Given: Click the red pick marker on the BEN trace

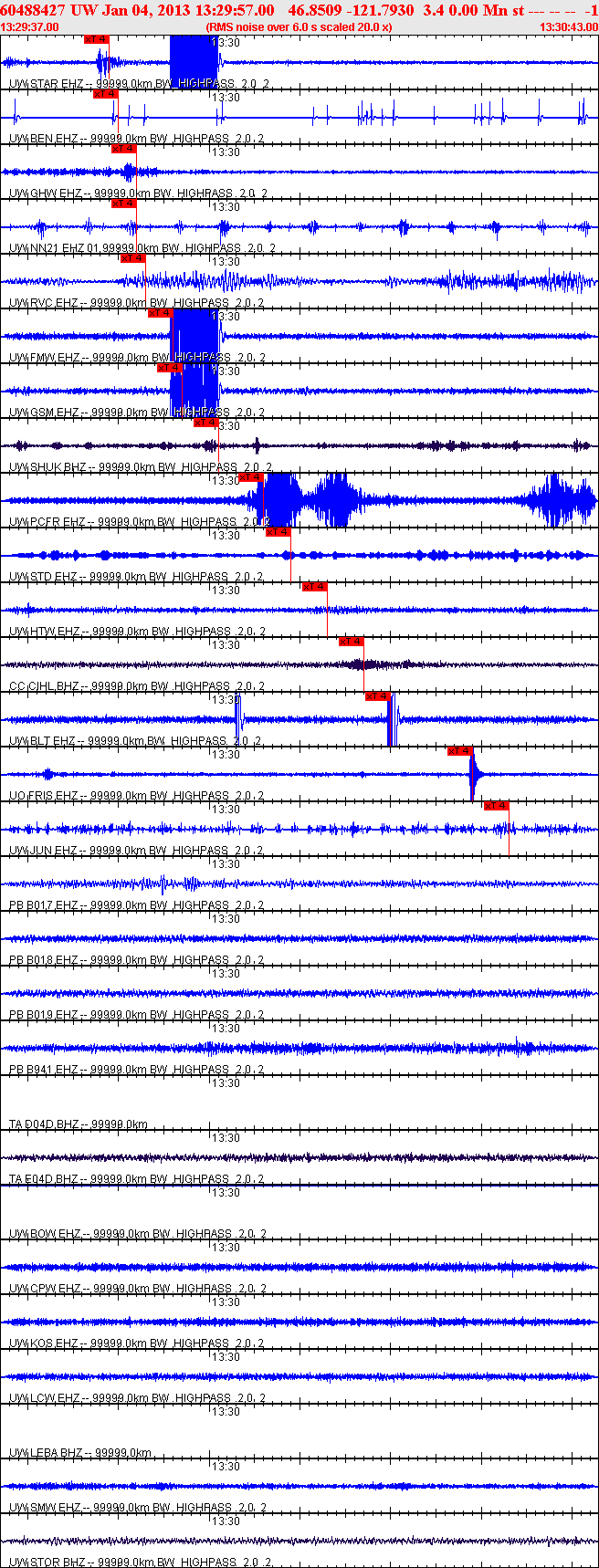Looking at the screenshot, I should click(x=105, y=94).
